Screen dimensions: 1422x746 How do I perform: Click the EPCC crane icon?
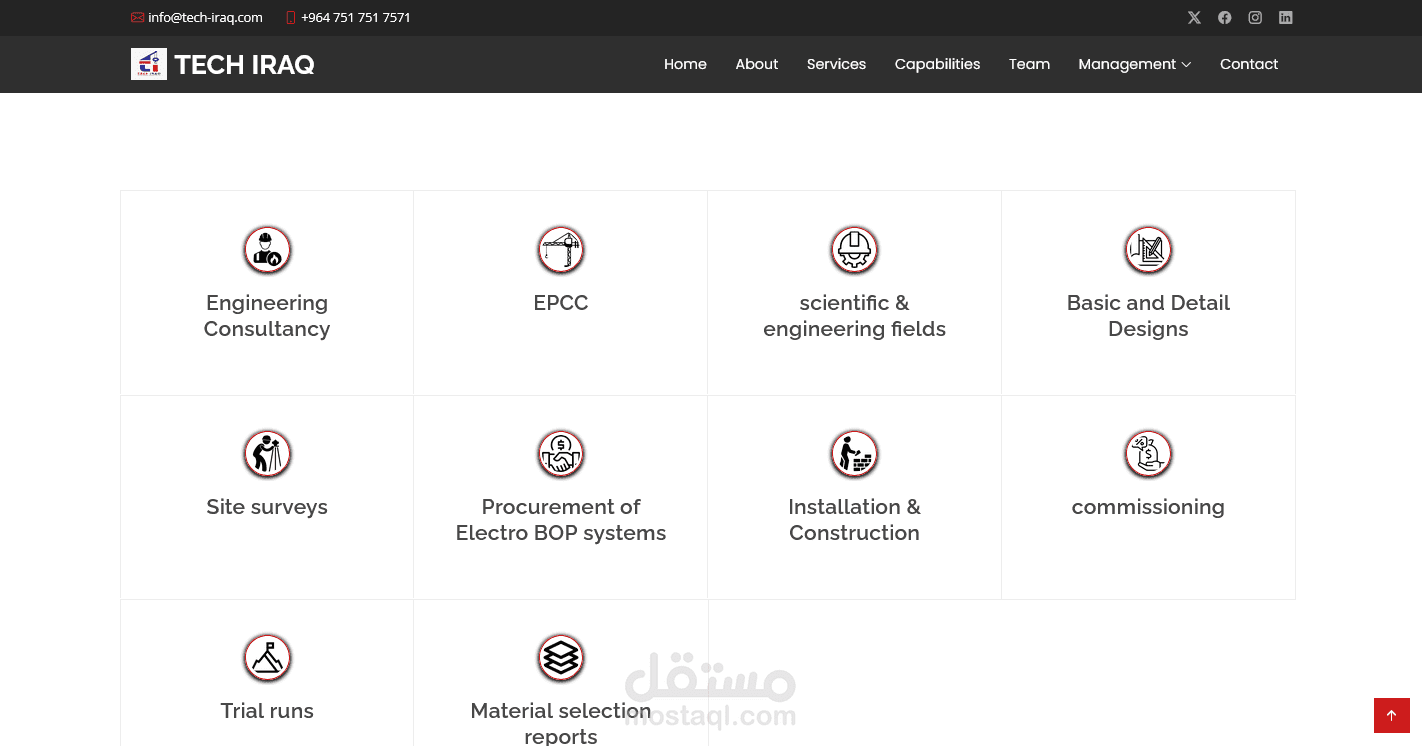[x=561, y=250]
